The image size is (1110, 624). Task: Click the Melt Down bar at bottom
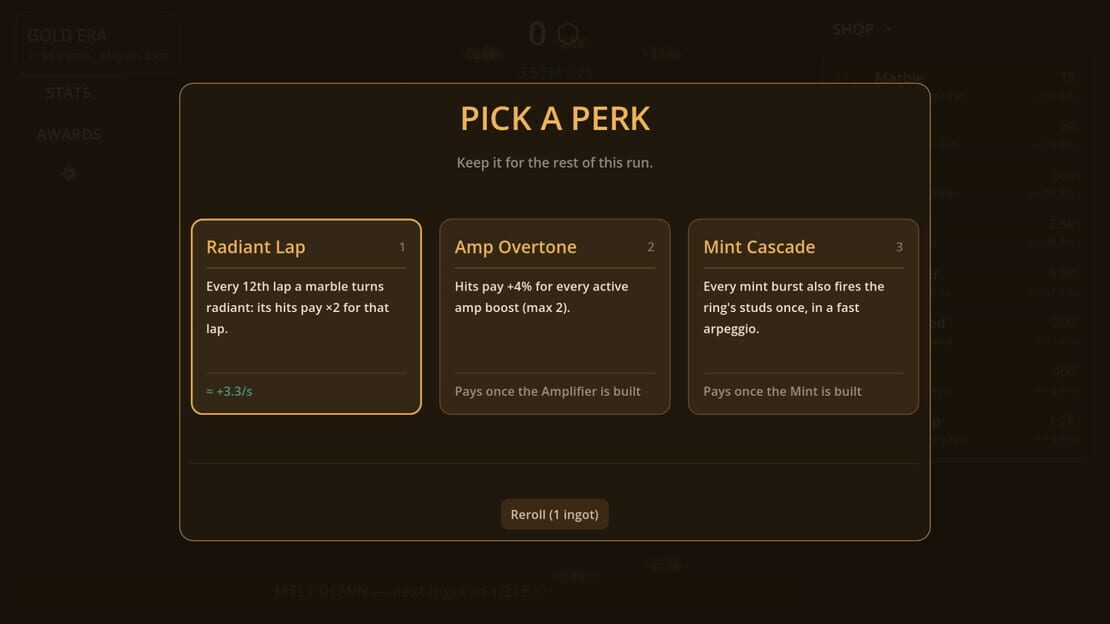click(411, 591)
